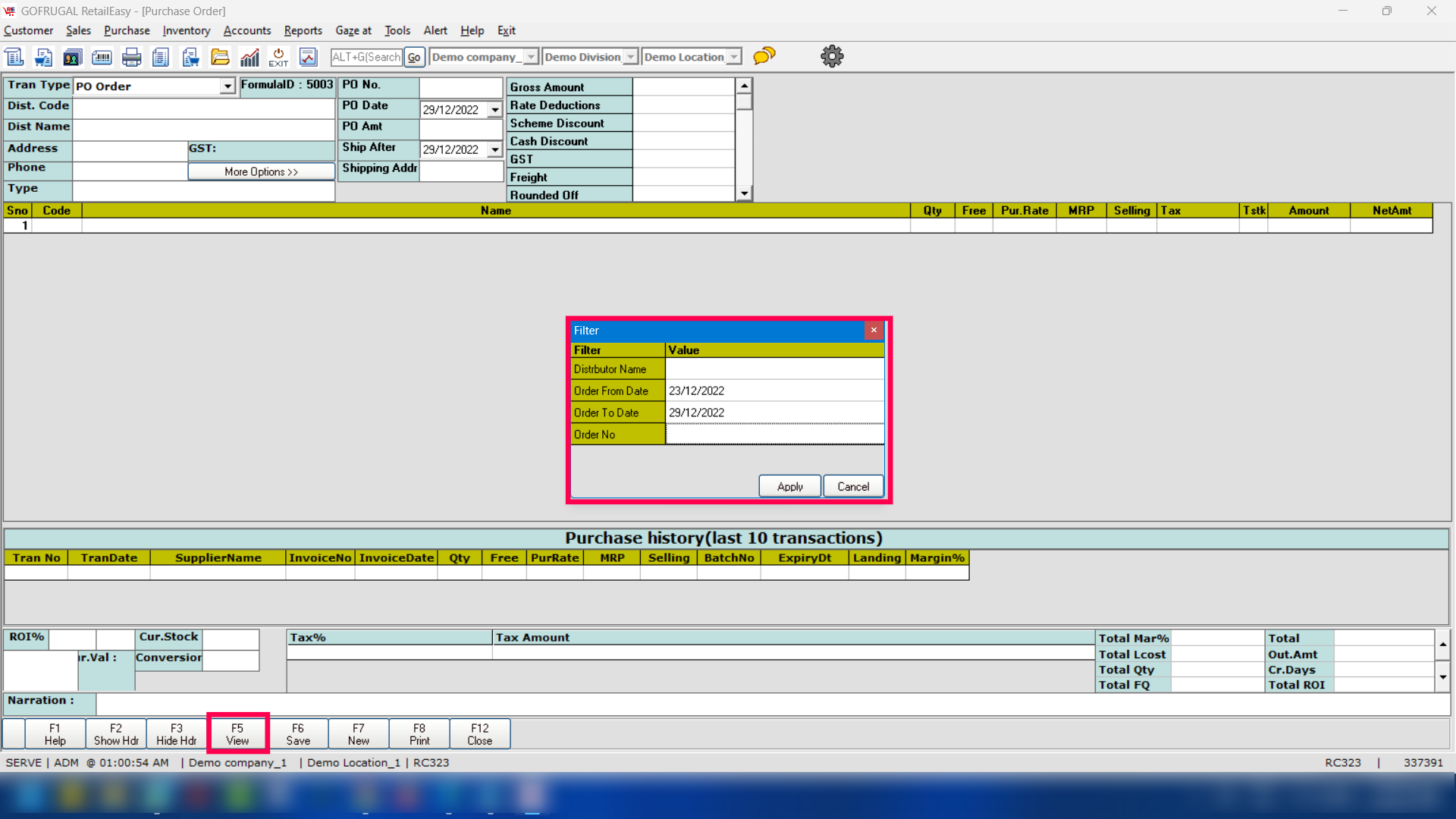The image size is (1456, 819).
Task: Click the Order No value field
Action: pyautogui.click(x=774, y=435)
